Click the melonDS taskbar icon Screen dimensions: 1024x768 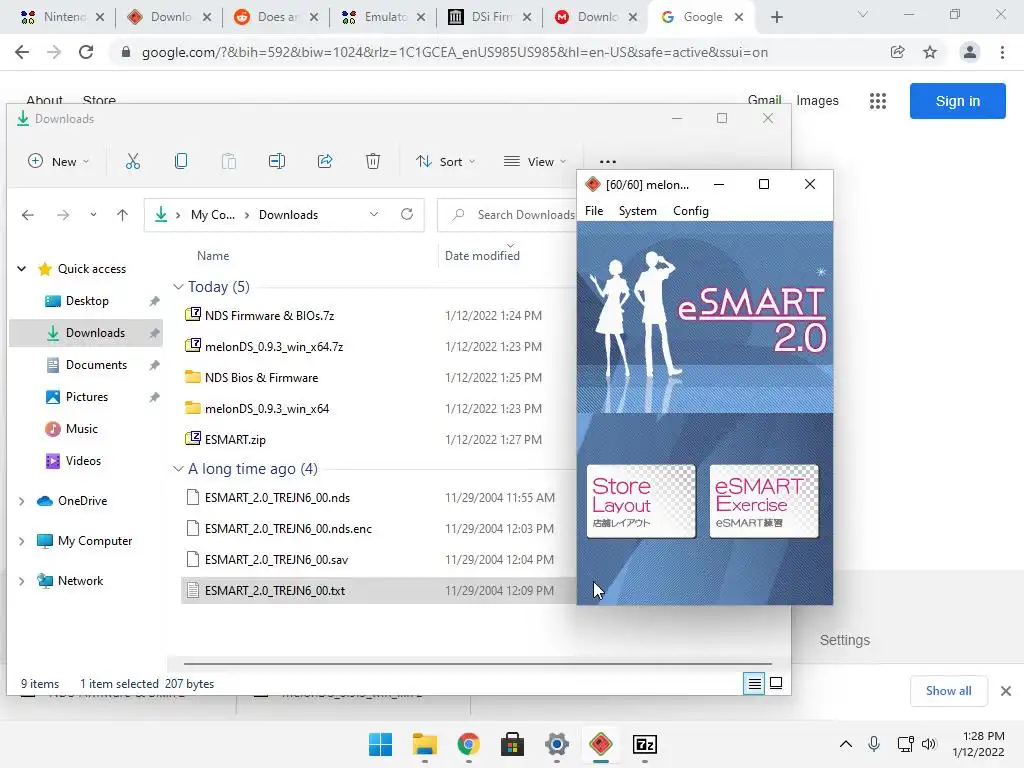coord(601,744)
